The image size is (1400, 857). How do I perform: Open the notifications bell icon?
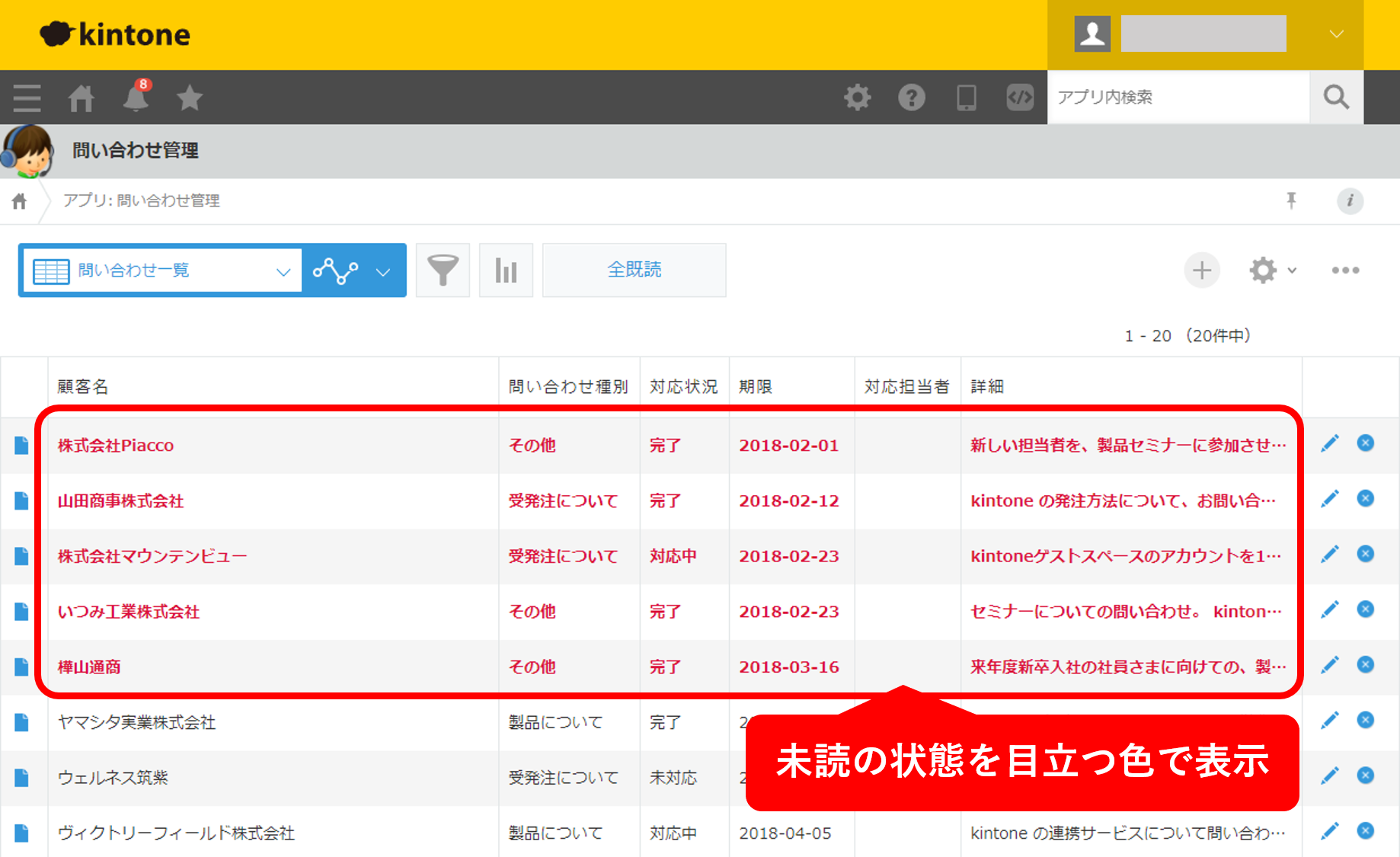point(136,98)
